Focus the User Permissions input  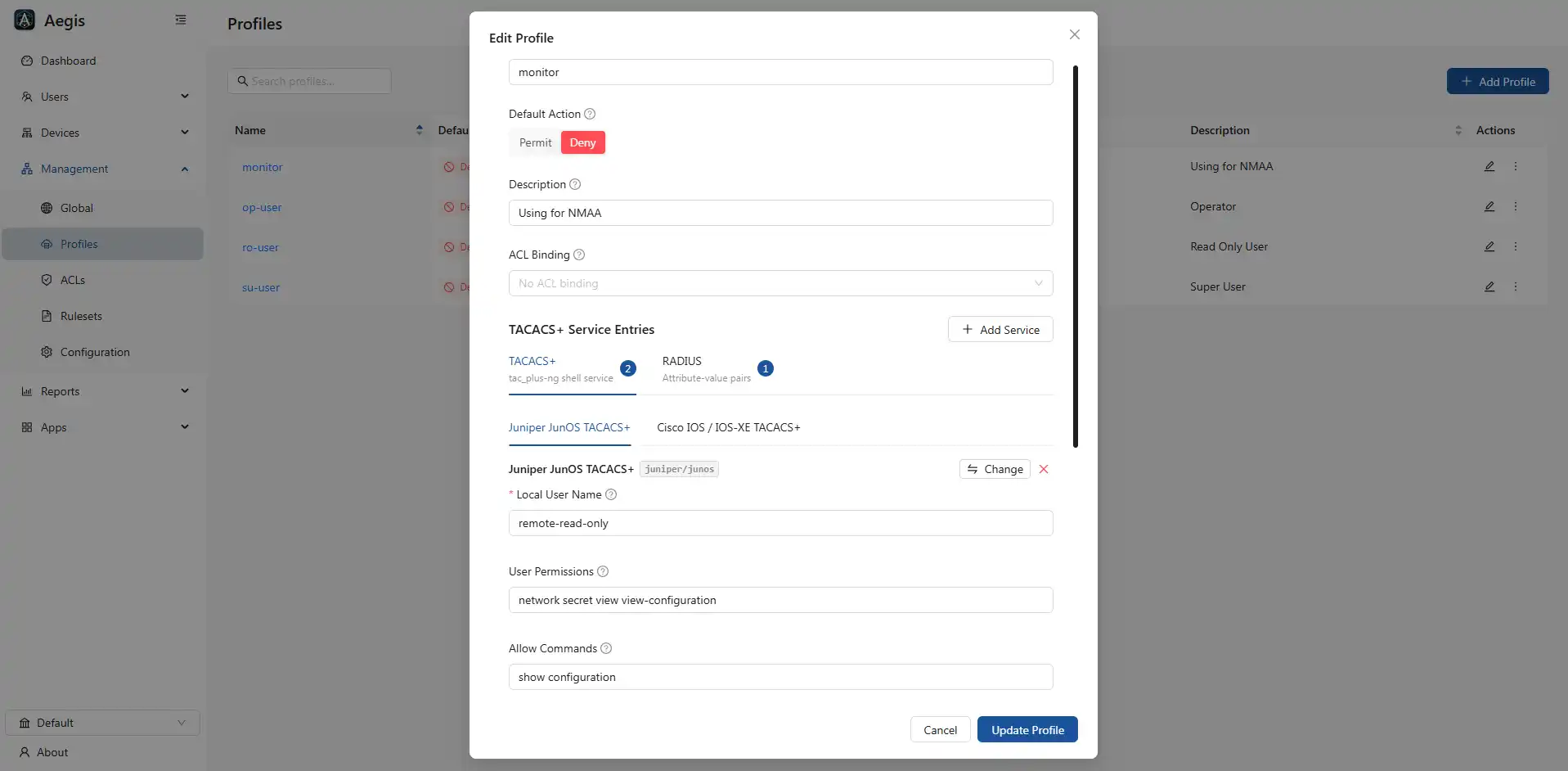(781, 600)
